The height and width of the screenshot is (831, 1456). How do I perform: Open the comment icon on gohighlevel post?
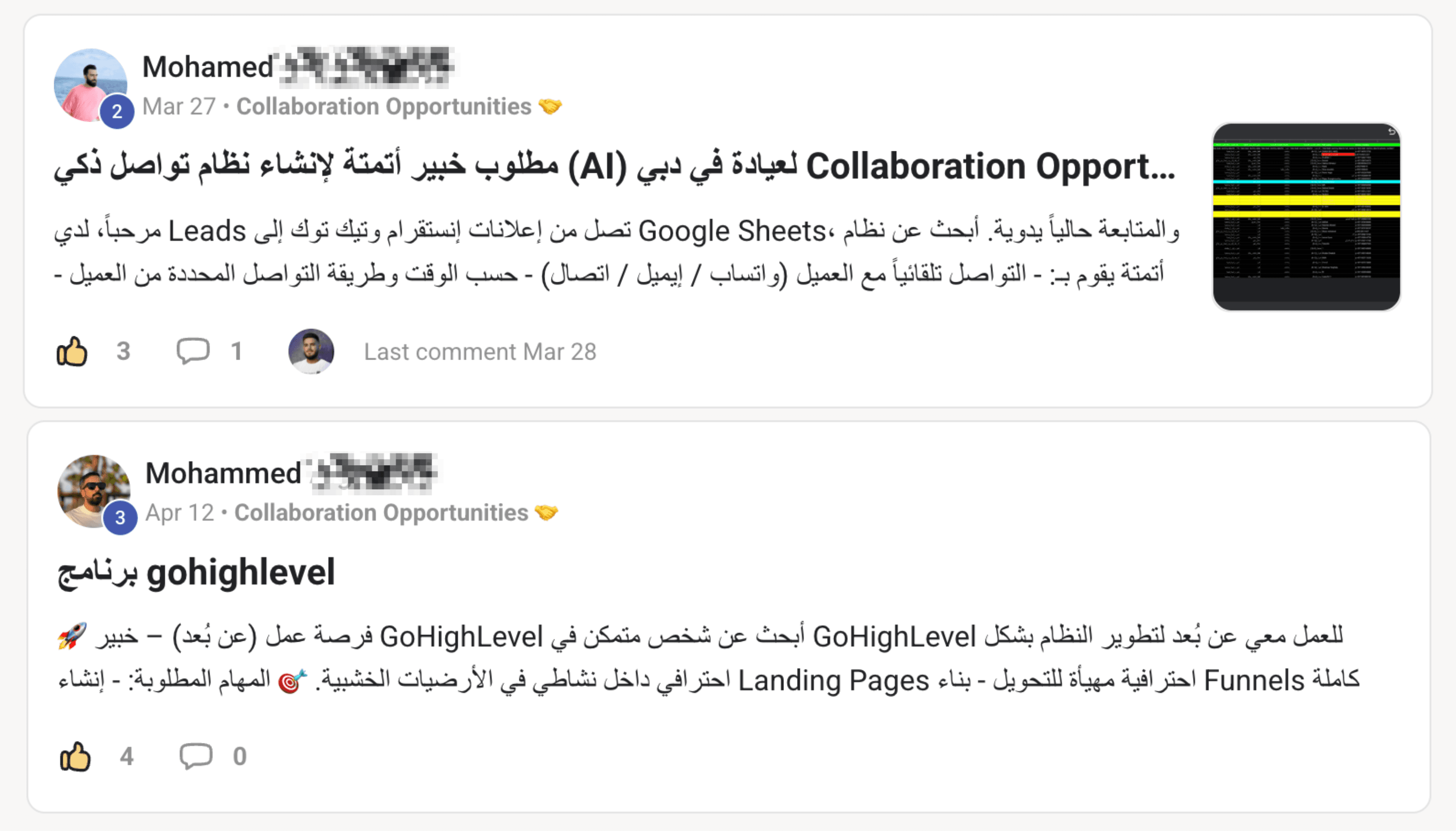196,757
